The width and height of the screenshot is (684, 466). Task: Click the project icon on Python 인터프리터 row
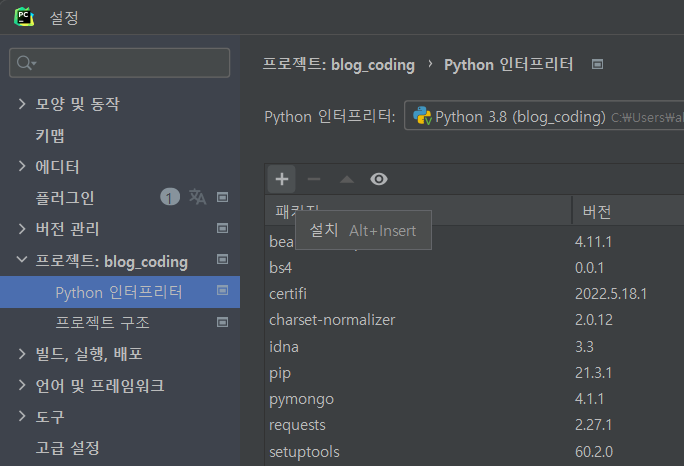click(222, 290)
